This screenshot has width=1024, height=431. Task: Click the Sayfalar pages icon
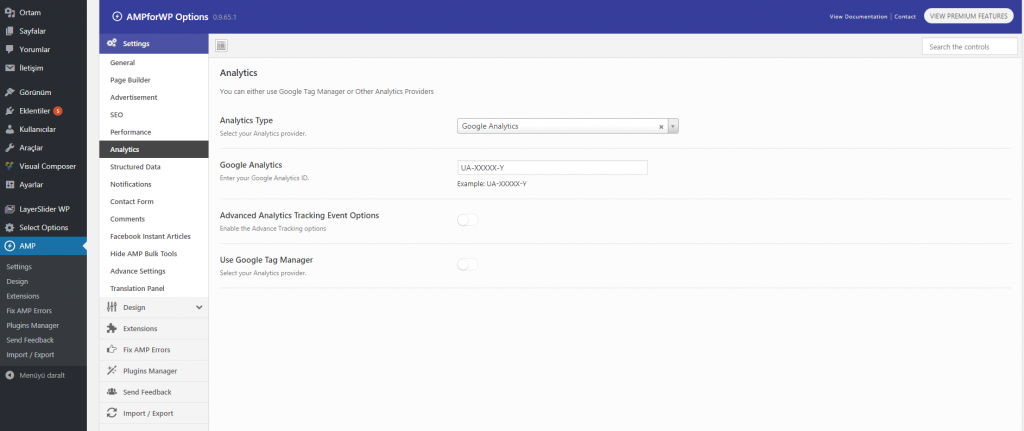(x=10, y=31)
